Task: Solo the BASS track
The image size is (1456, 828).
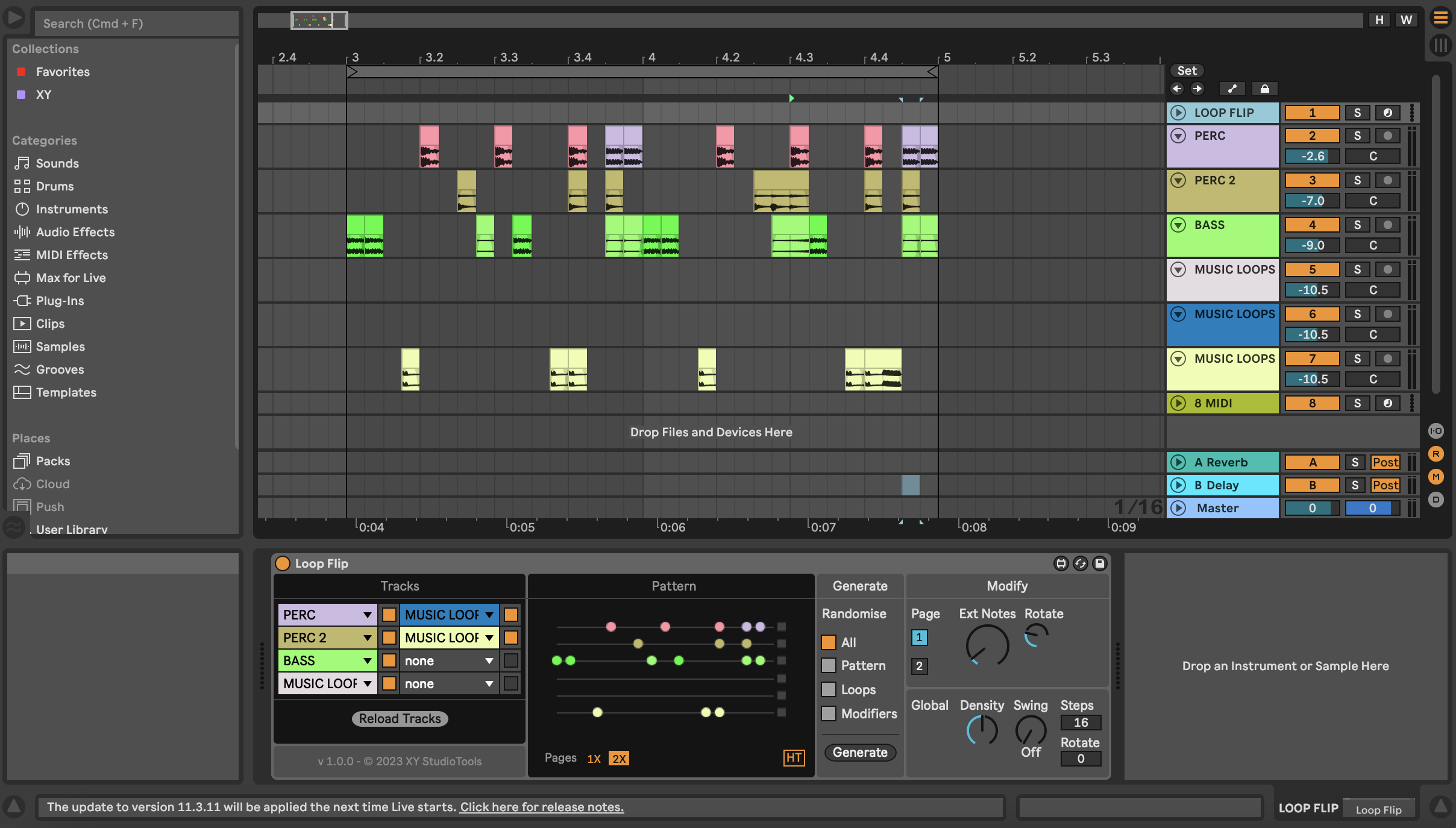Action: click(x=1357, y=225)
